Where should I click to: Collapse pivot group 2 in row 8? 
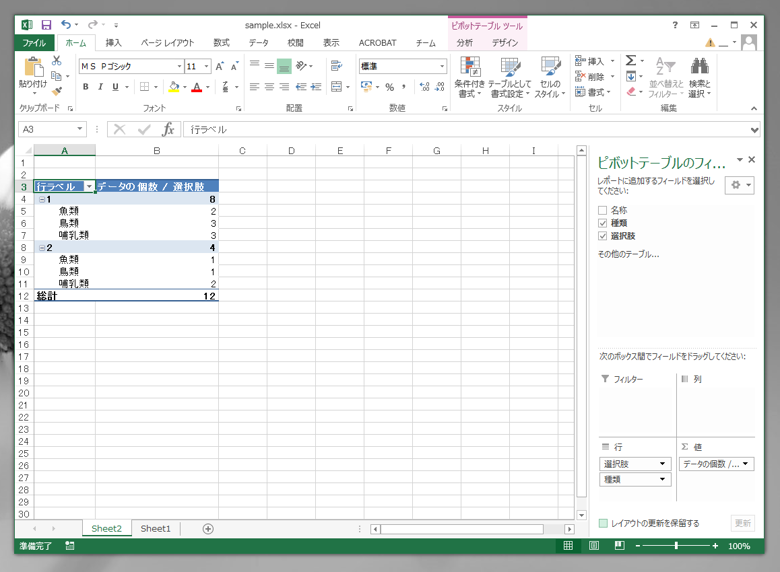42,248
